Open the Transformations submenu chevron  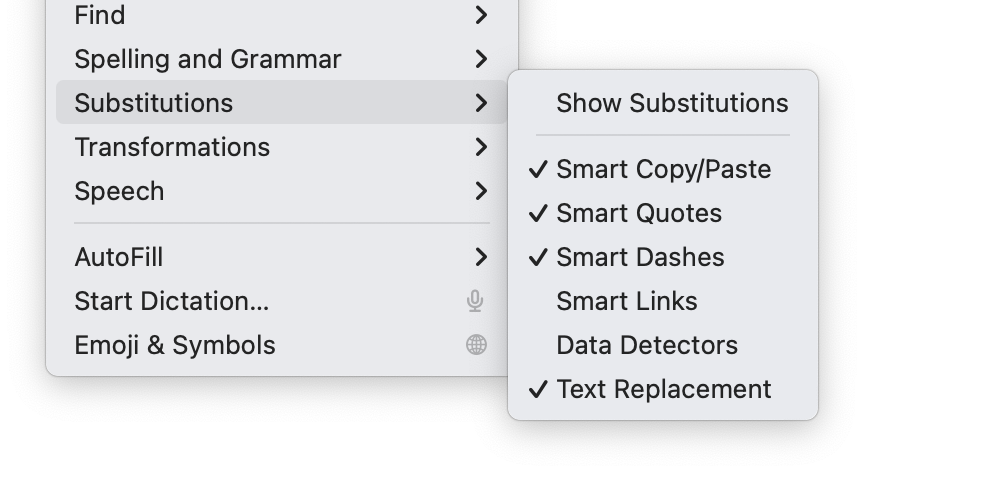coord(481,147)
